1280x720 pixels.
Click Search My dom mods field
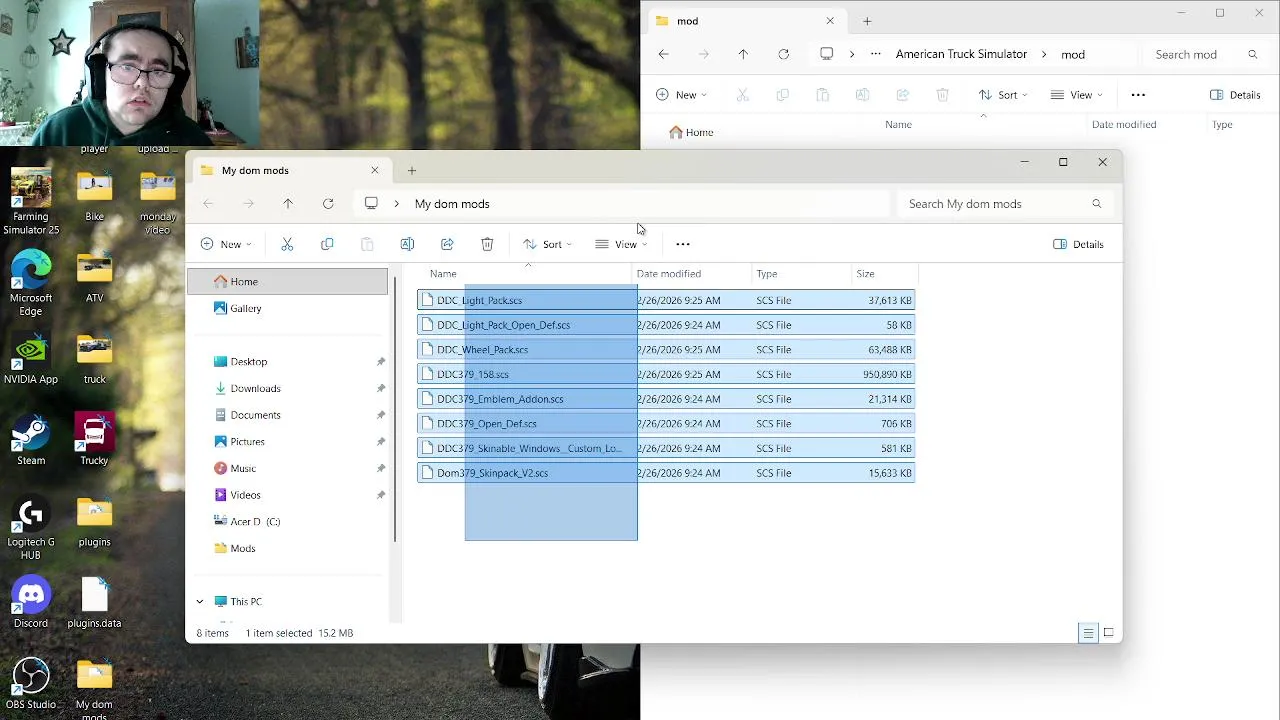tap(1006, 204)
